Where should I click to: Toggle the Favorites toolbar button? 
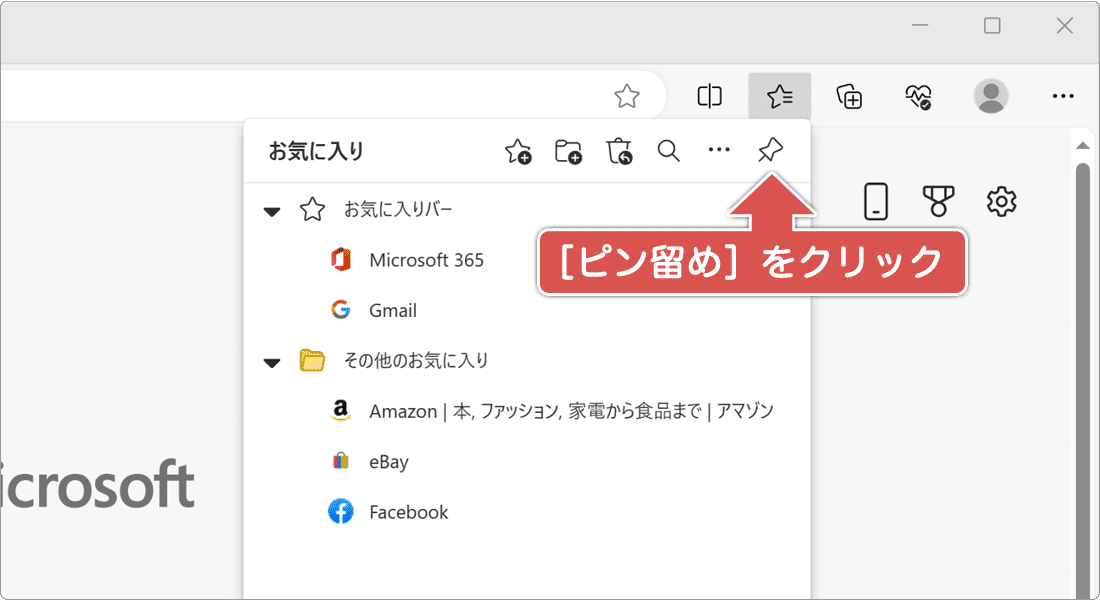pyautogui.click(x=779, y=96)
